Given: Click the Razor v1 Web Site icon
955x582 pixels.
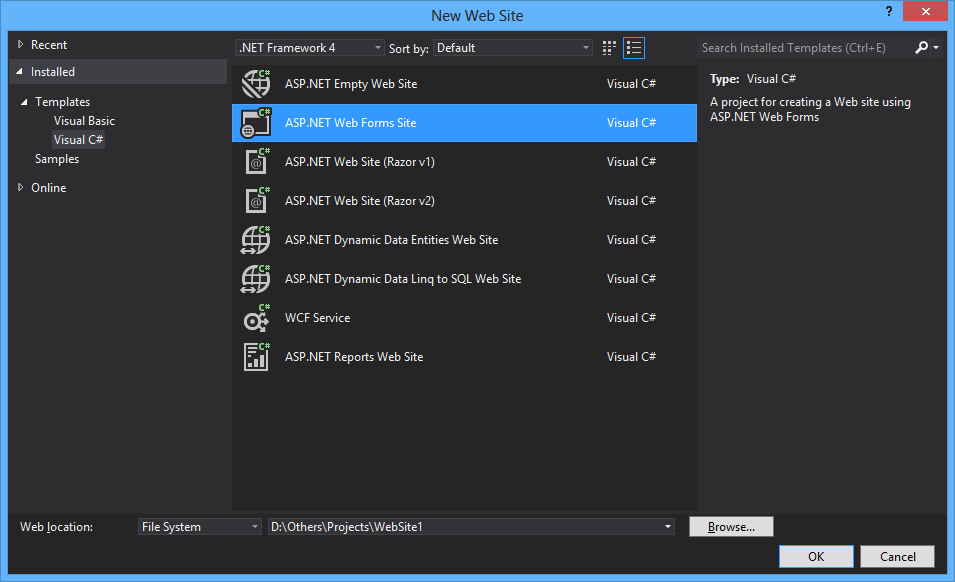Looking at the screenshot, I should coord(256,162).
